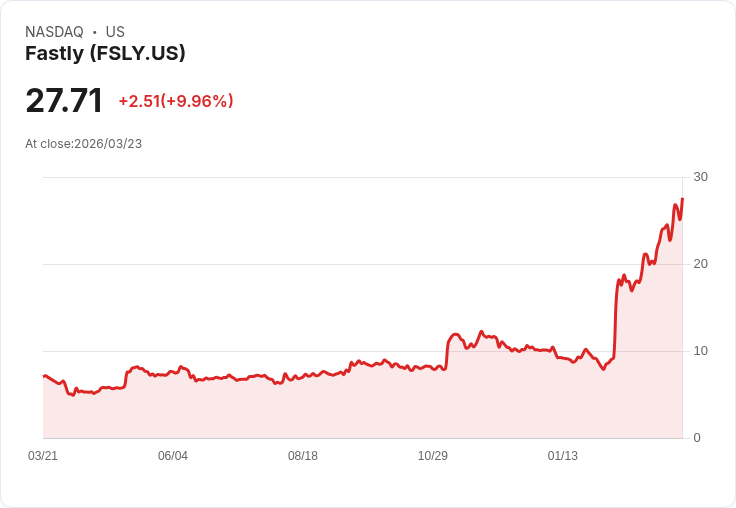Click the US market label

[x=115, y=32]
